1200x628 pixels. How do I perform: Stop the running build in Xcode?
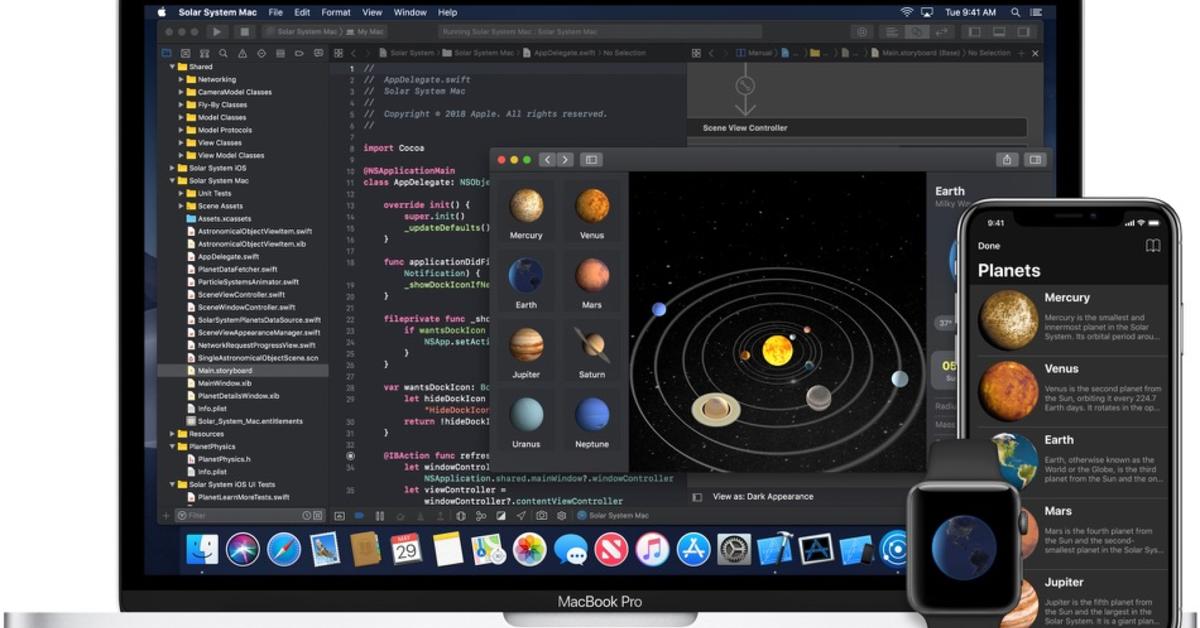[x=246, y=32]
